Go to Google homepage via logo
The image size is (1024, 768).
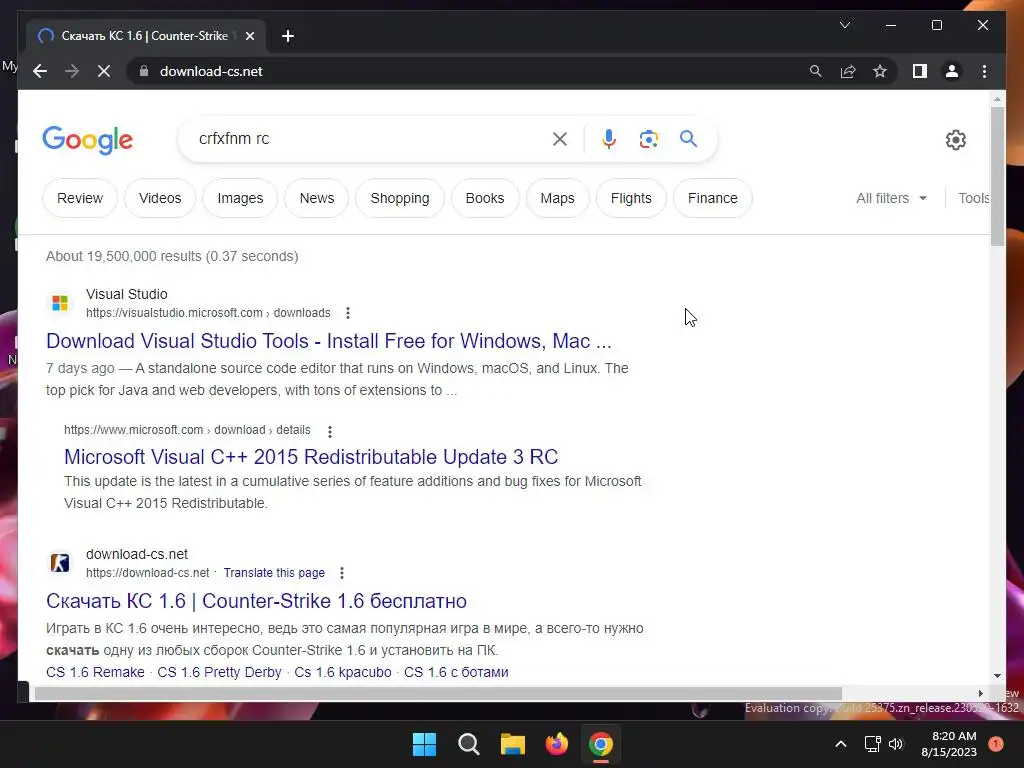[x=88, y=140]
